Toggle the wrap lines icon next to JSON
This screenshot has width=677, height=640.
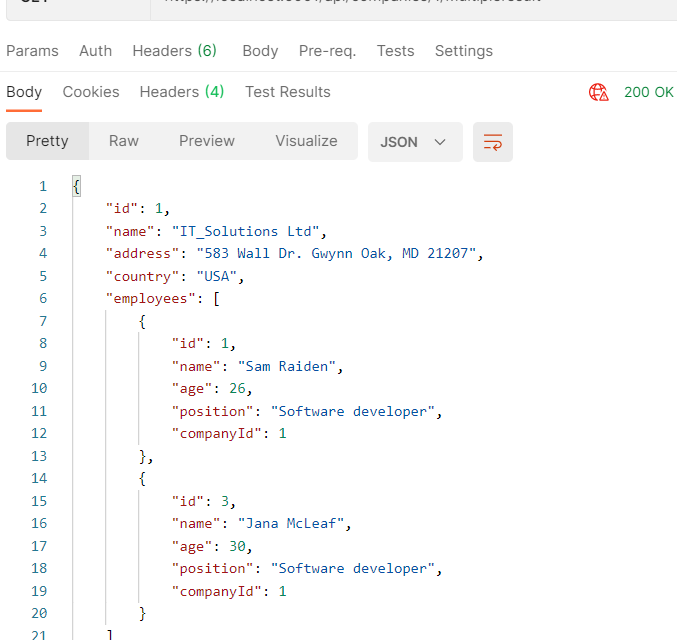(x=492, y=142)
